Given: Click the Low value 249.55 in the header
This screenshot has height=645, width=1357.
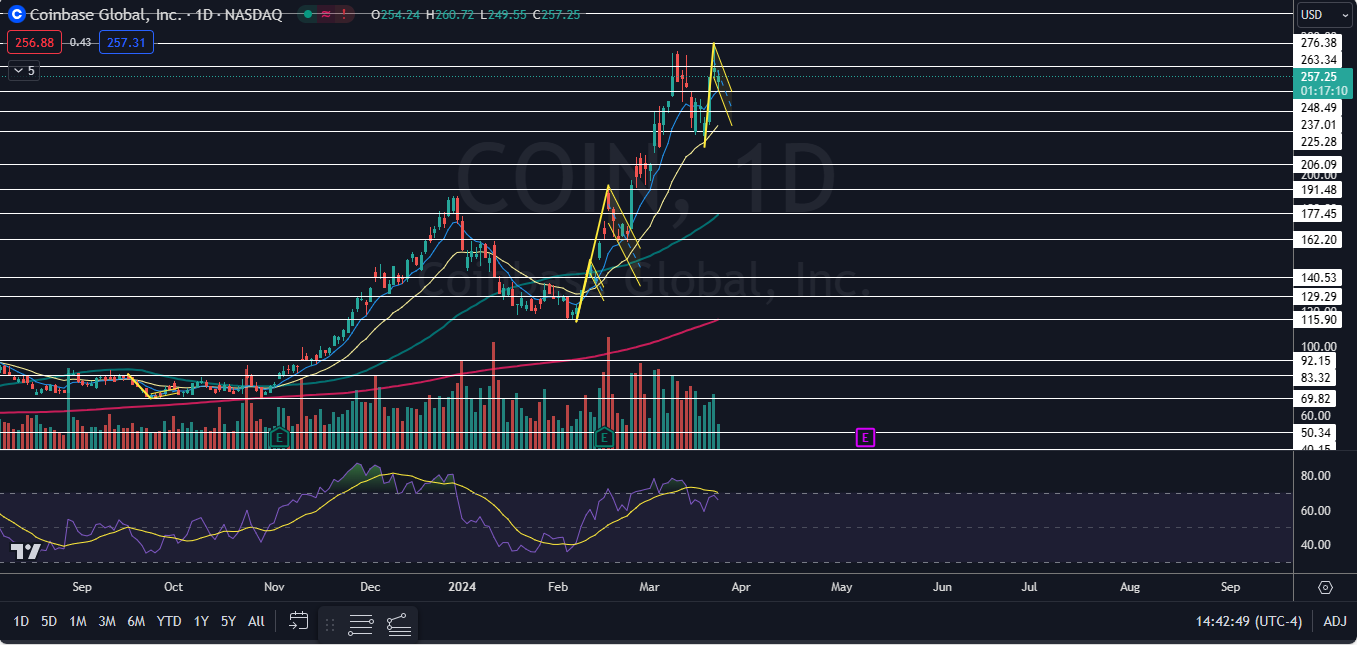Looking at the screenshot, I should [505, 15].
